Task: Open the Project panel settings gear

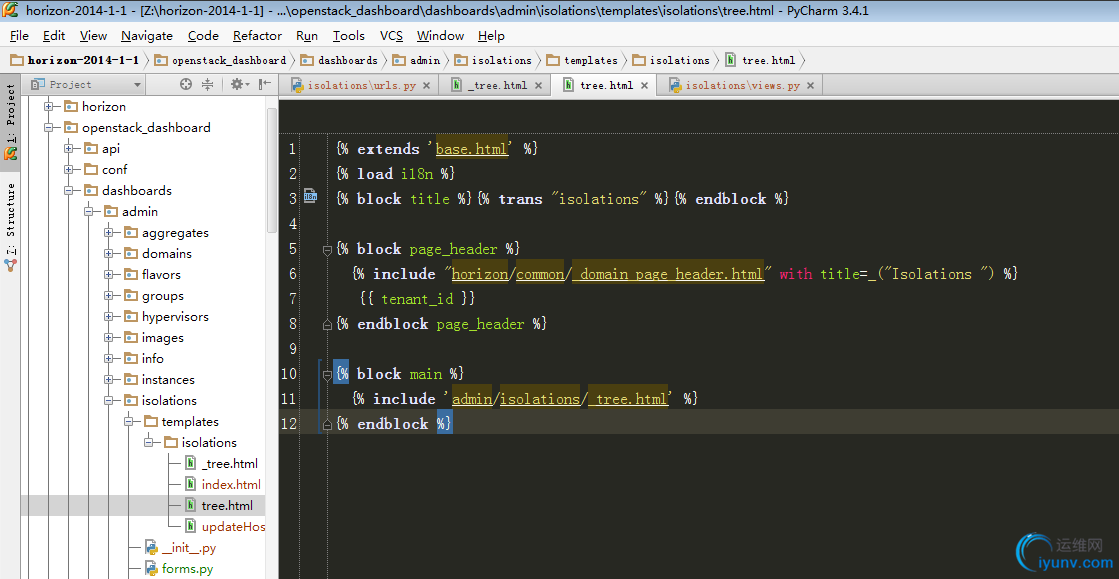Action: (238, 85)
